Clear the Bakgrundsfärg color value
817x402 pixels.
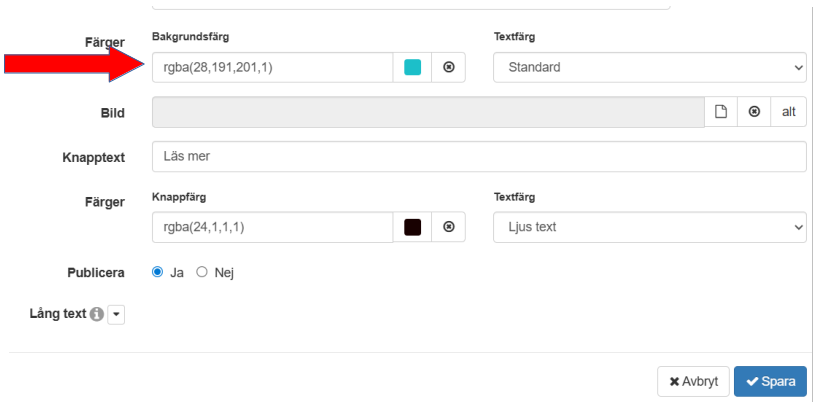(448, 68)
